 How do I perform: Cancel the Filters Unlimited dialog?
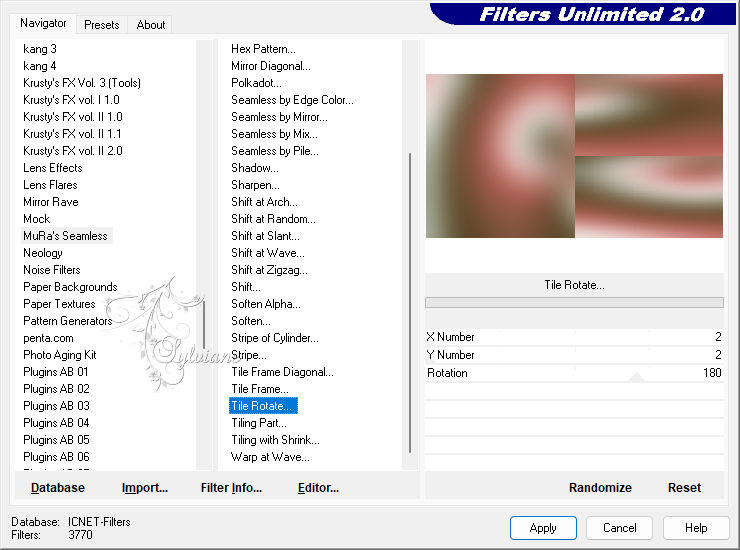tap(620, 528)
